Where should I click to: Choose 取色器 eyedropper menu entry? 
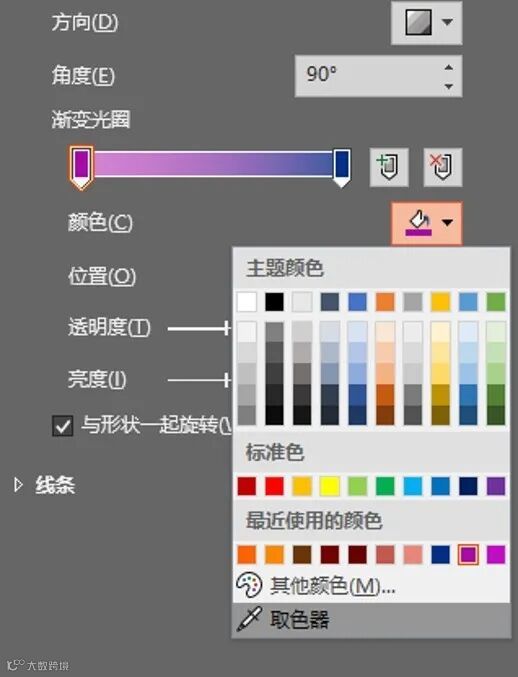pos(371,620)
